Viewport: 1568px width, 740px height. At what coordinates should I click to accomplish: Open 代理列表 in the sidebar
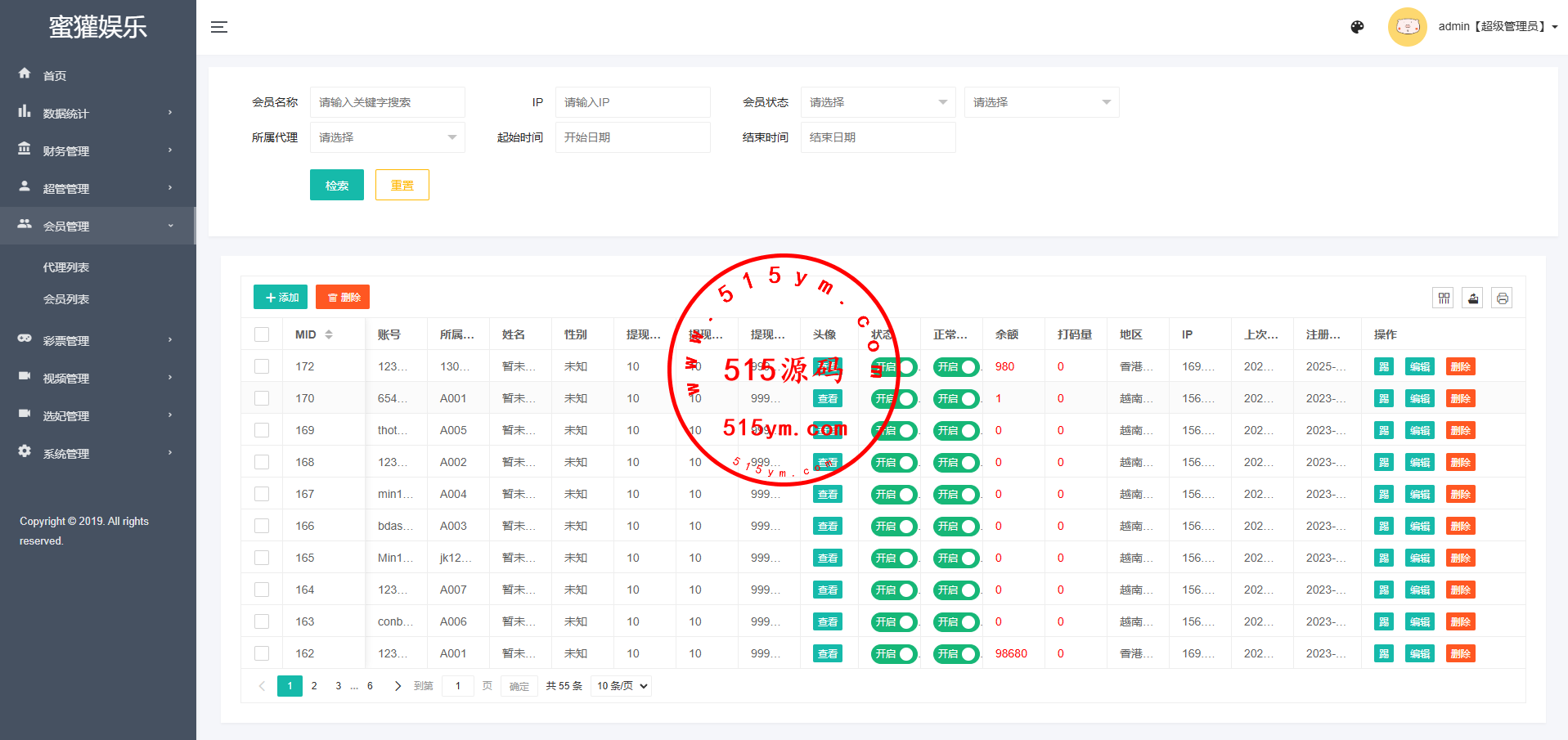(66, 267)
